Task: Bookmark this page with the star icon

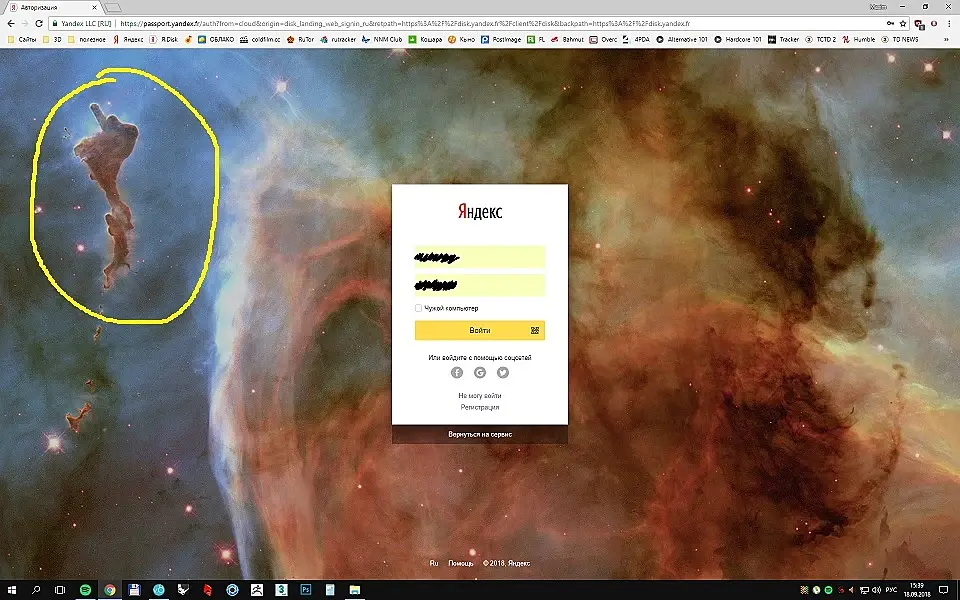Action: click(x=903, y=23)
